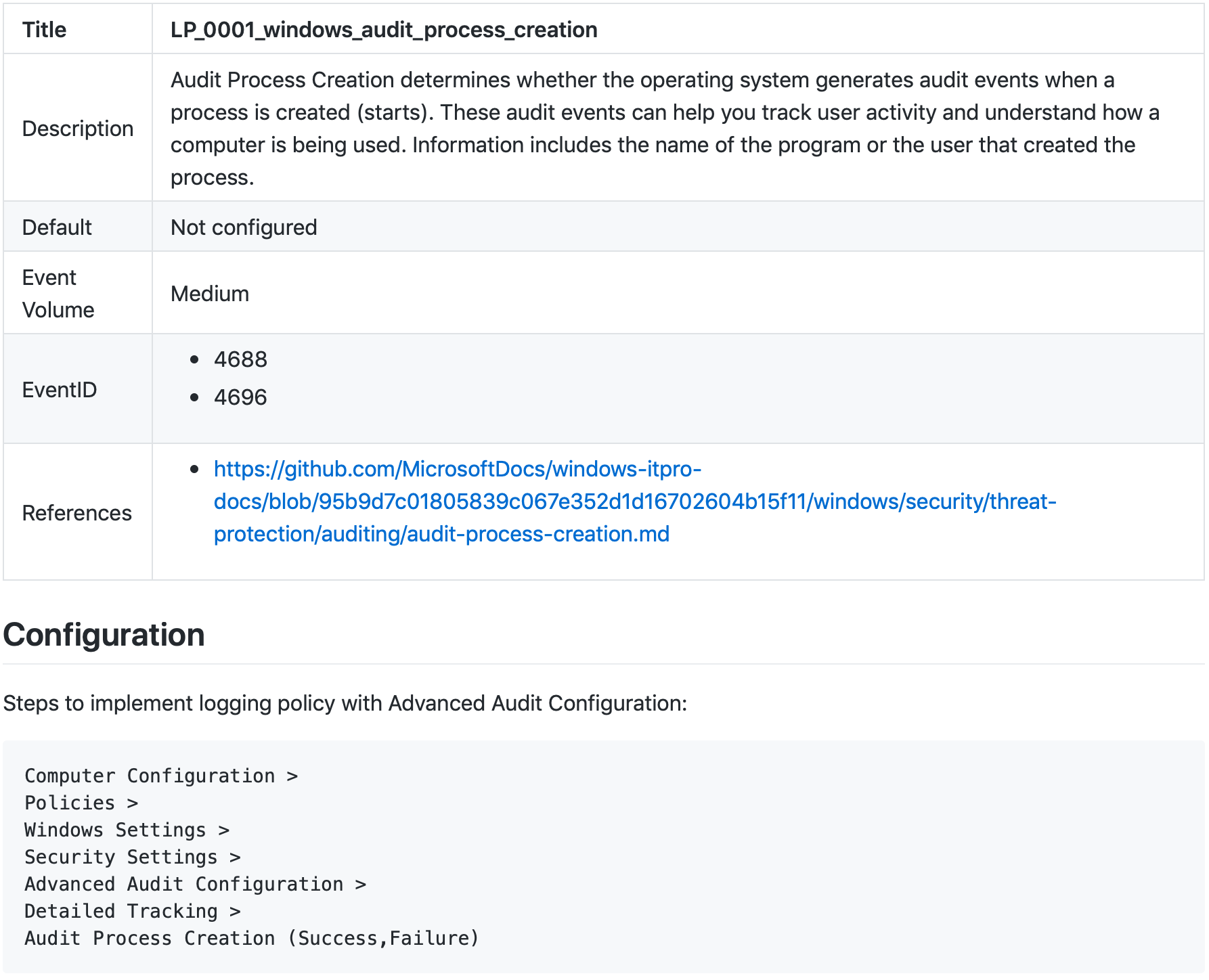
Task: Click the 'Security Settings >' code line
Action: pyautogui.click(x=133, y=857)
